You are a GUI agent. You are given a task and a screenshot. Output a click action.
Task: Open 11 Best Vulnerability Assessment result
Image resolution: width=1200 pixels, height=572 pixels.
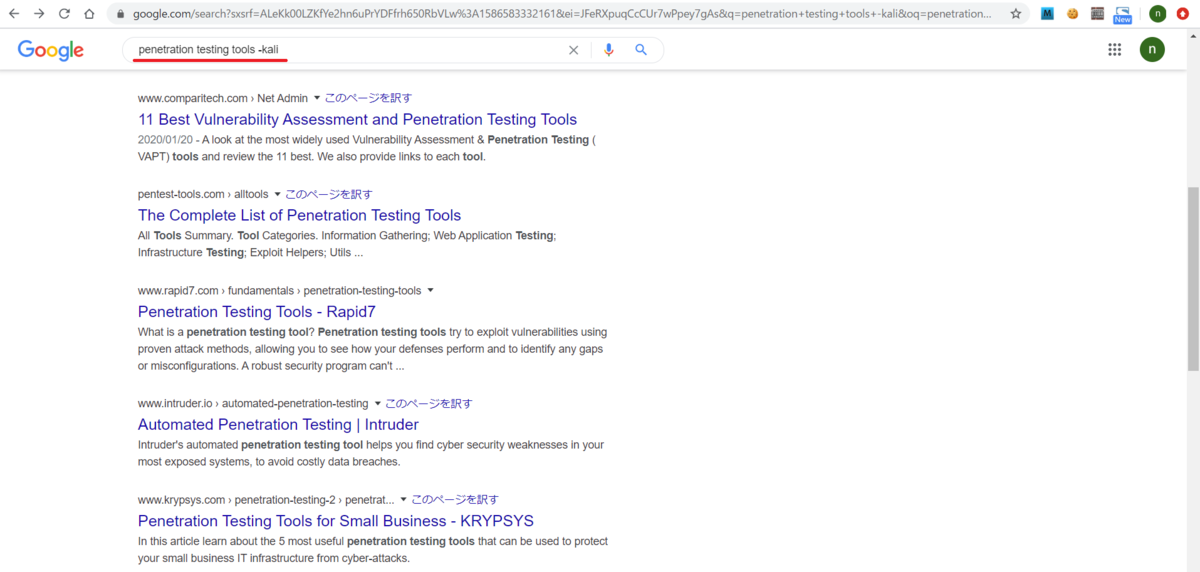[357, 119]
